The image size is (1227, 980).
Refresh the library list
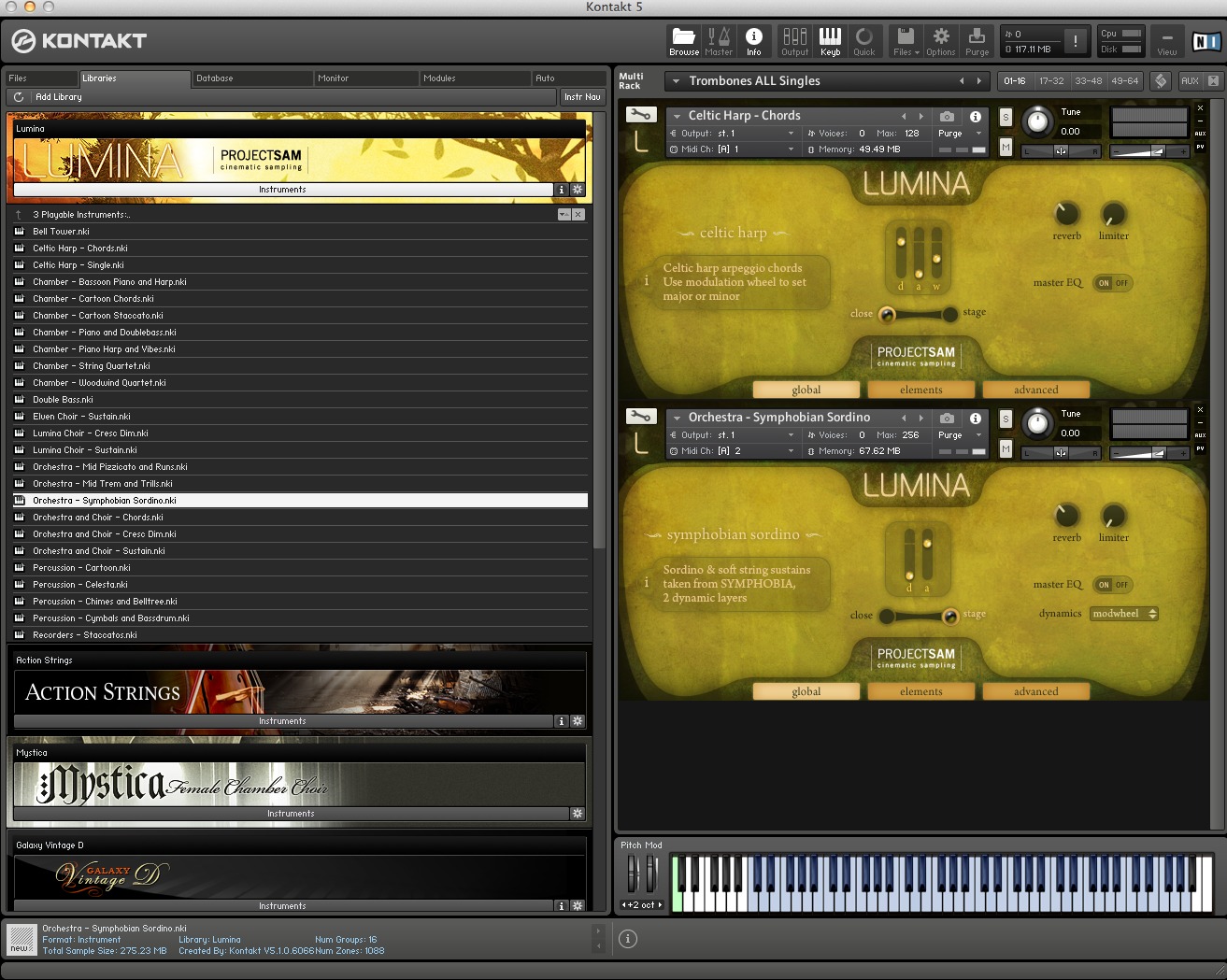19,97
